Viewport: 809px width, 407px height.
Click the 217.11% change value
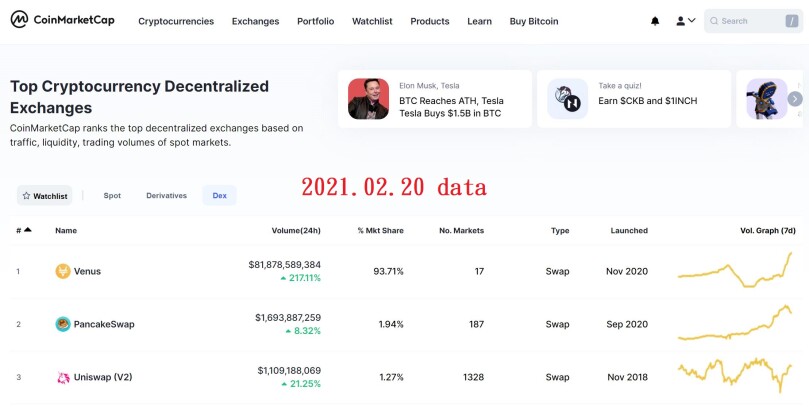[x=300, y=278]
